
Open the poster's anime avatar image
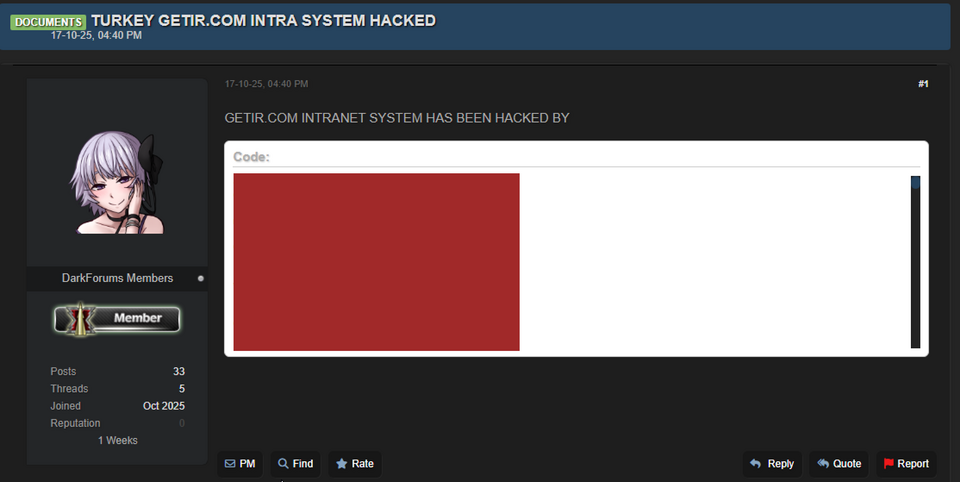click(117, 182)
